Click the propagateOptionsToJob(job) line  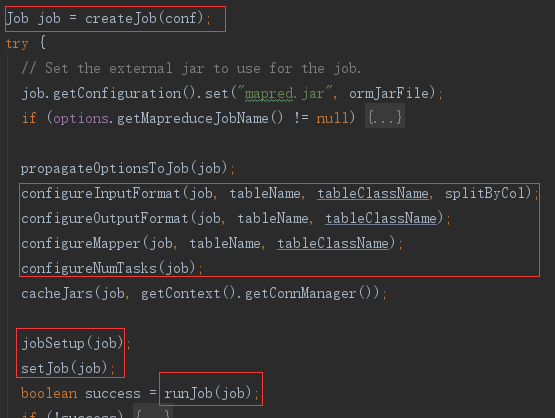[127, 168]
